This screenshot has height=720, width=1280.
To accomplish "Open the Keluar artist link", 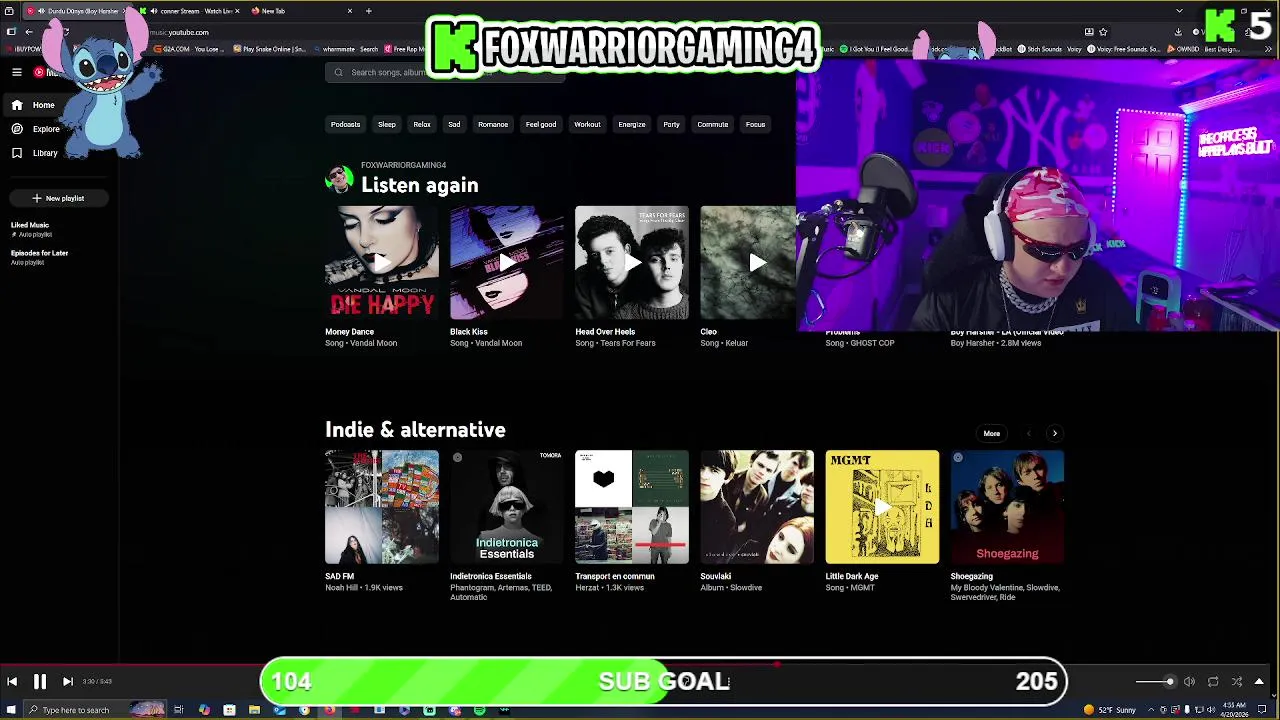I will 736,343.
